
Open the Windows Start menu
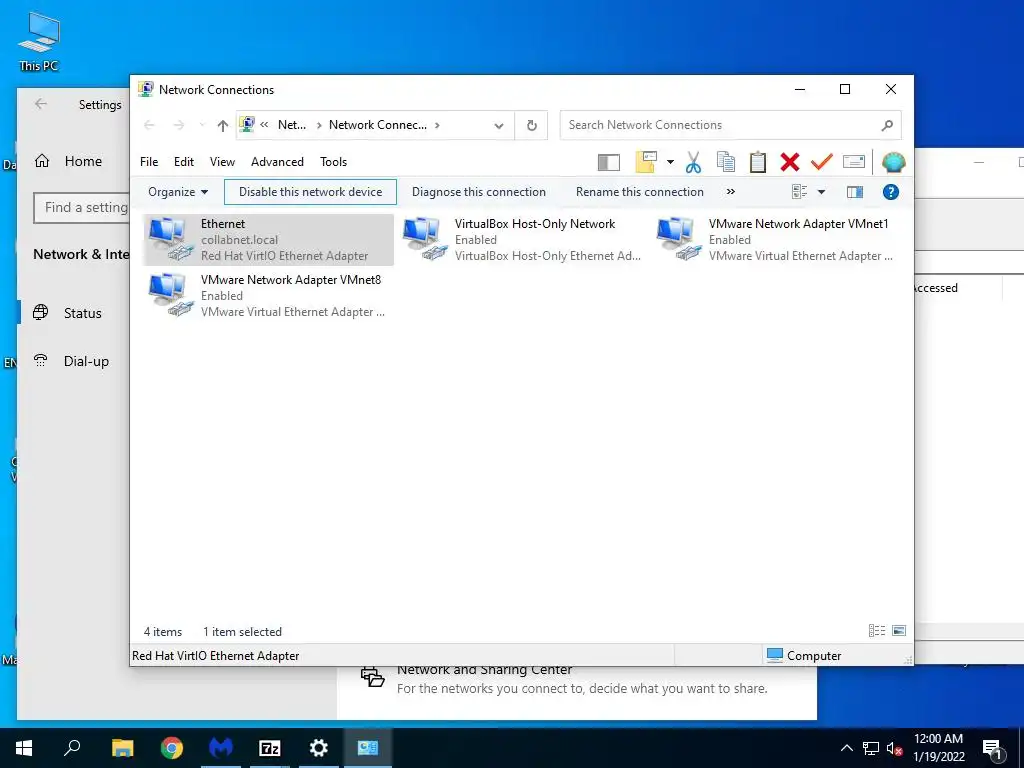coord(24,748)
